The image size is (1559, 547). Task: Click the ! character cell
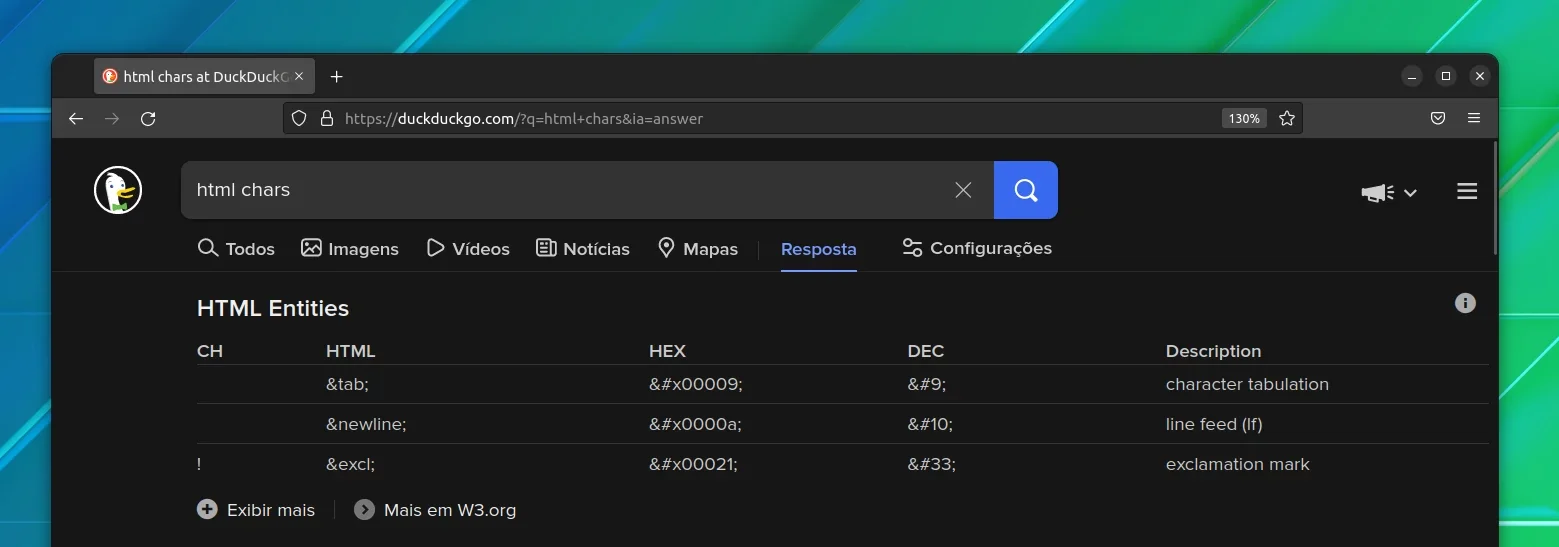(200, 464)
